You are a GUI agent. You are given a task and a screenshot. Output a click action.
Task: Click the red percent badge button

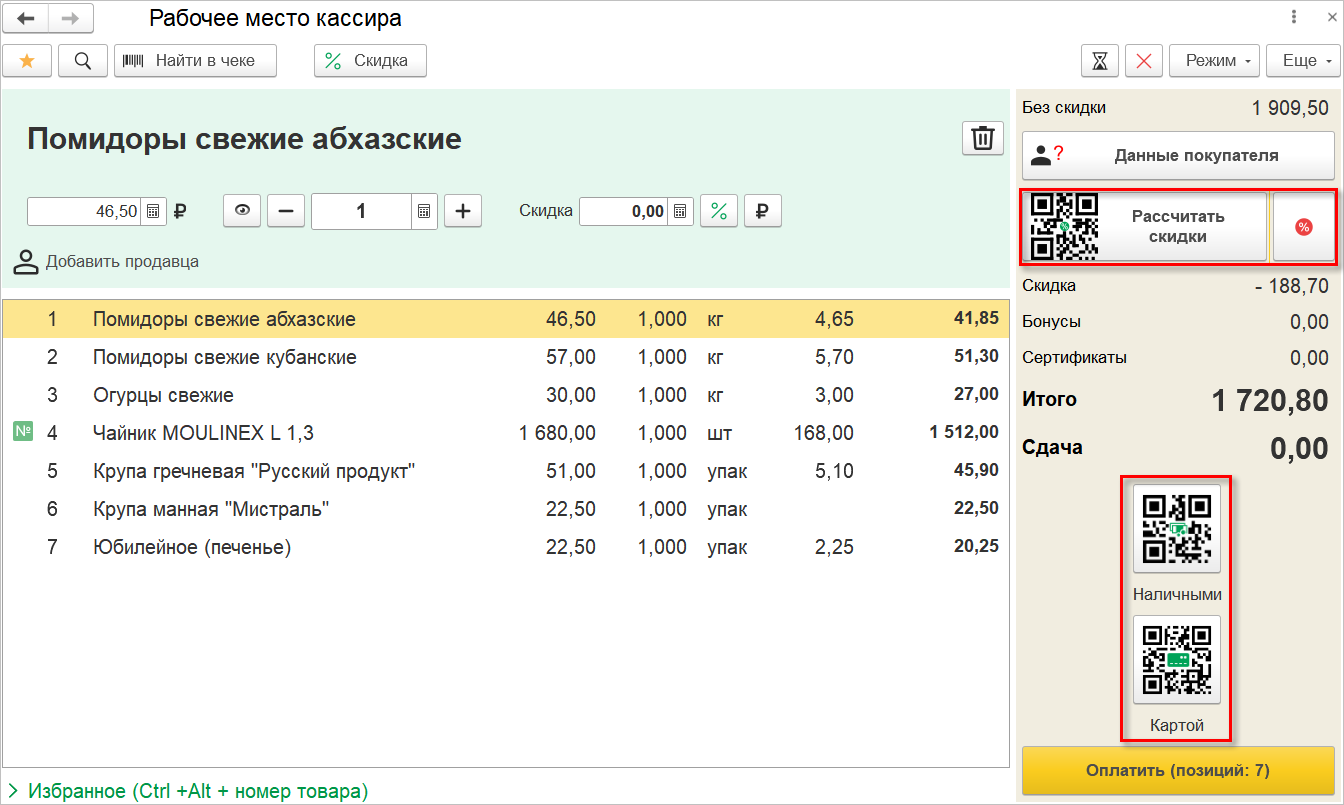click(x=1303, y=227)
